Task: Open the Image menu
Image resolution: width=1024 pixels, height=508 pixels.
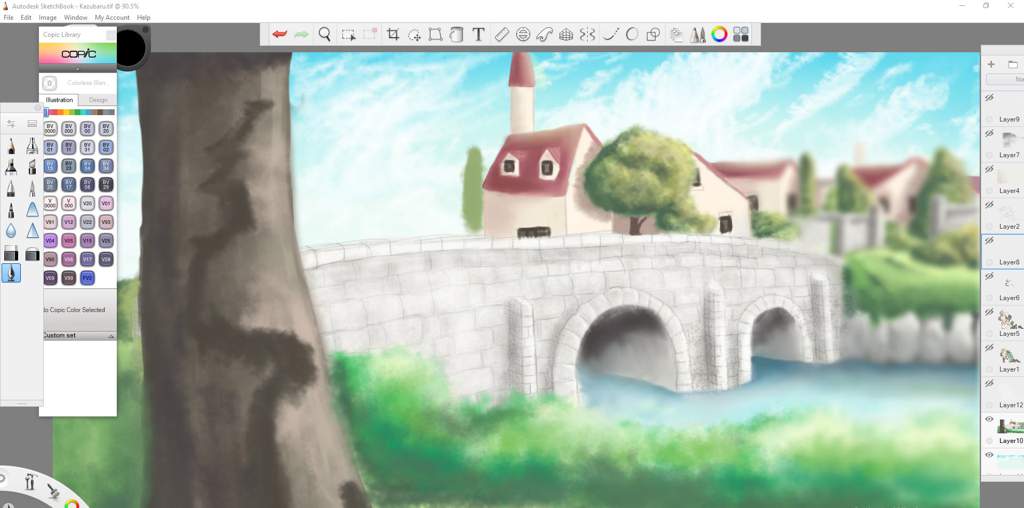Action: [x=48, y=17]
